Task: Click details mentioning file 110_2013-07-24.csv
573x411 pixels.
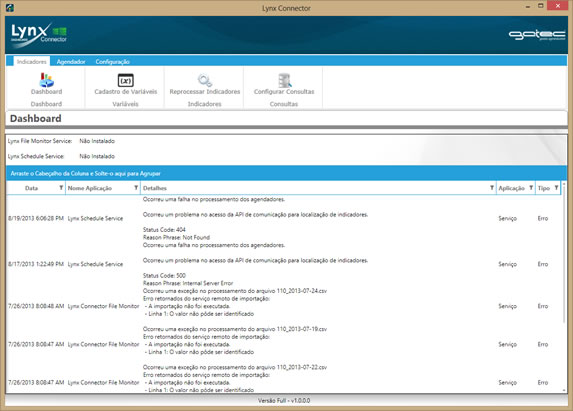Action: 235,291
